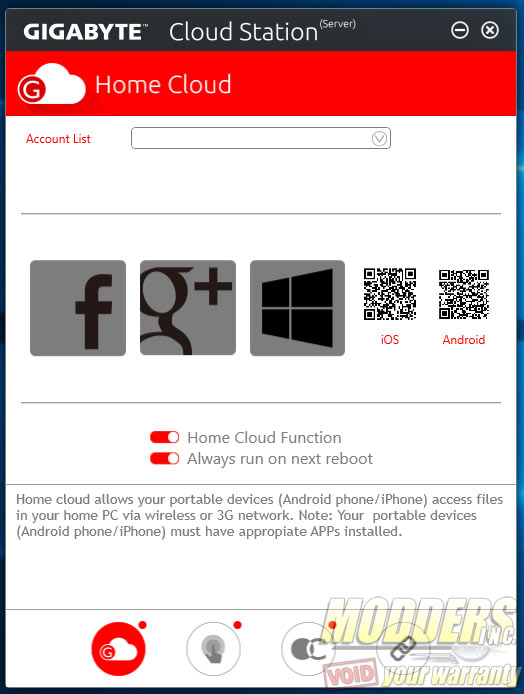
Task: Click the red iOS label
Action: coord(390,340)
